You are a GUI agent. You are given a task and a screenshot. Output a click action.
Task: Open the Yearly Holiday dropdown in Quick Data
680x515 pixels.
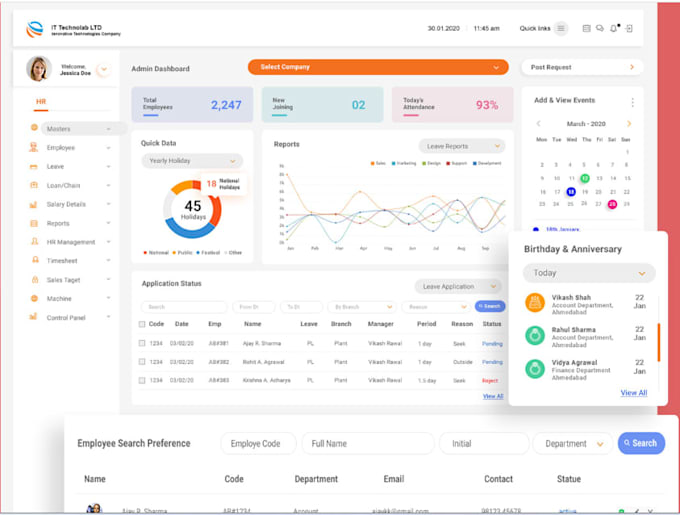[x=192, y=161]
